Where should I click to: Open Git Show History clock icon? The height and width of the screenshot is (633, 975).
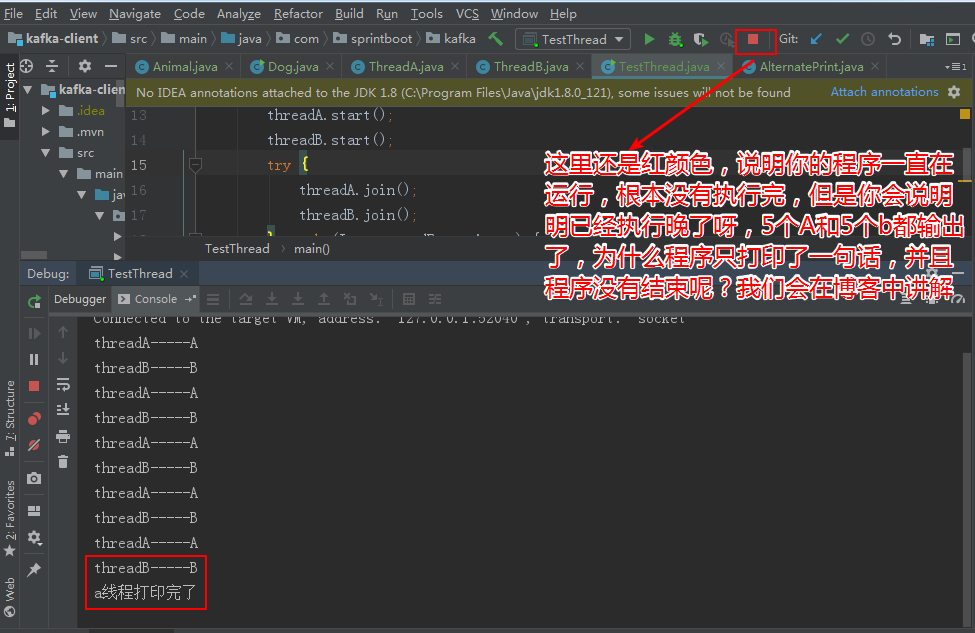[868, 39]
